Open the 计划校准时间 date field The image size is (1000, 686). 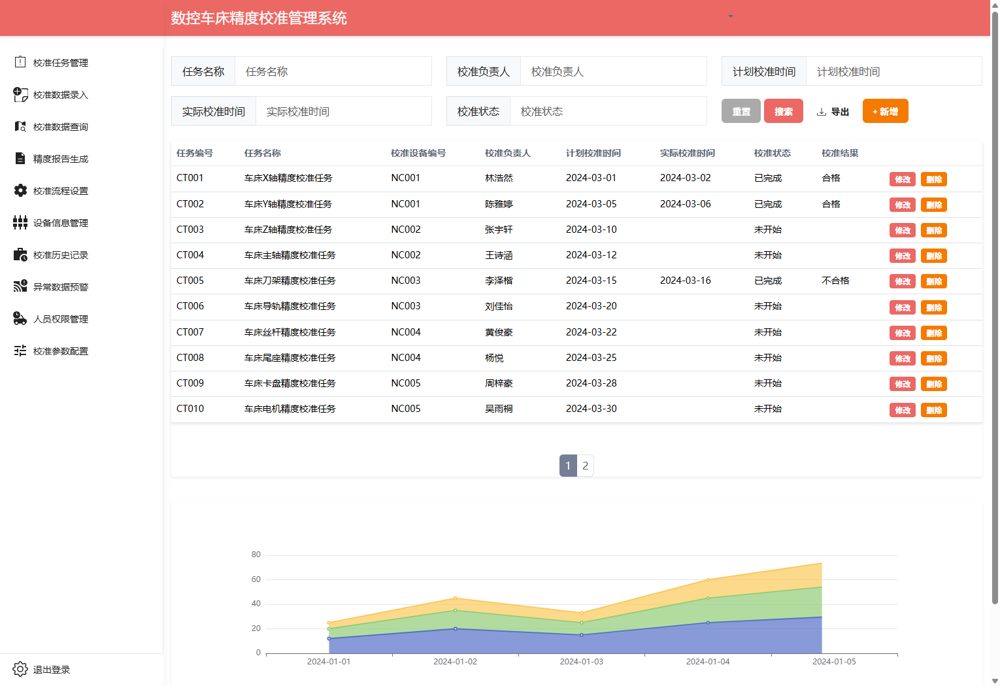(x=893, y=71)
